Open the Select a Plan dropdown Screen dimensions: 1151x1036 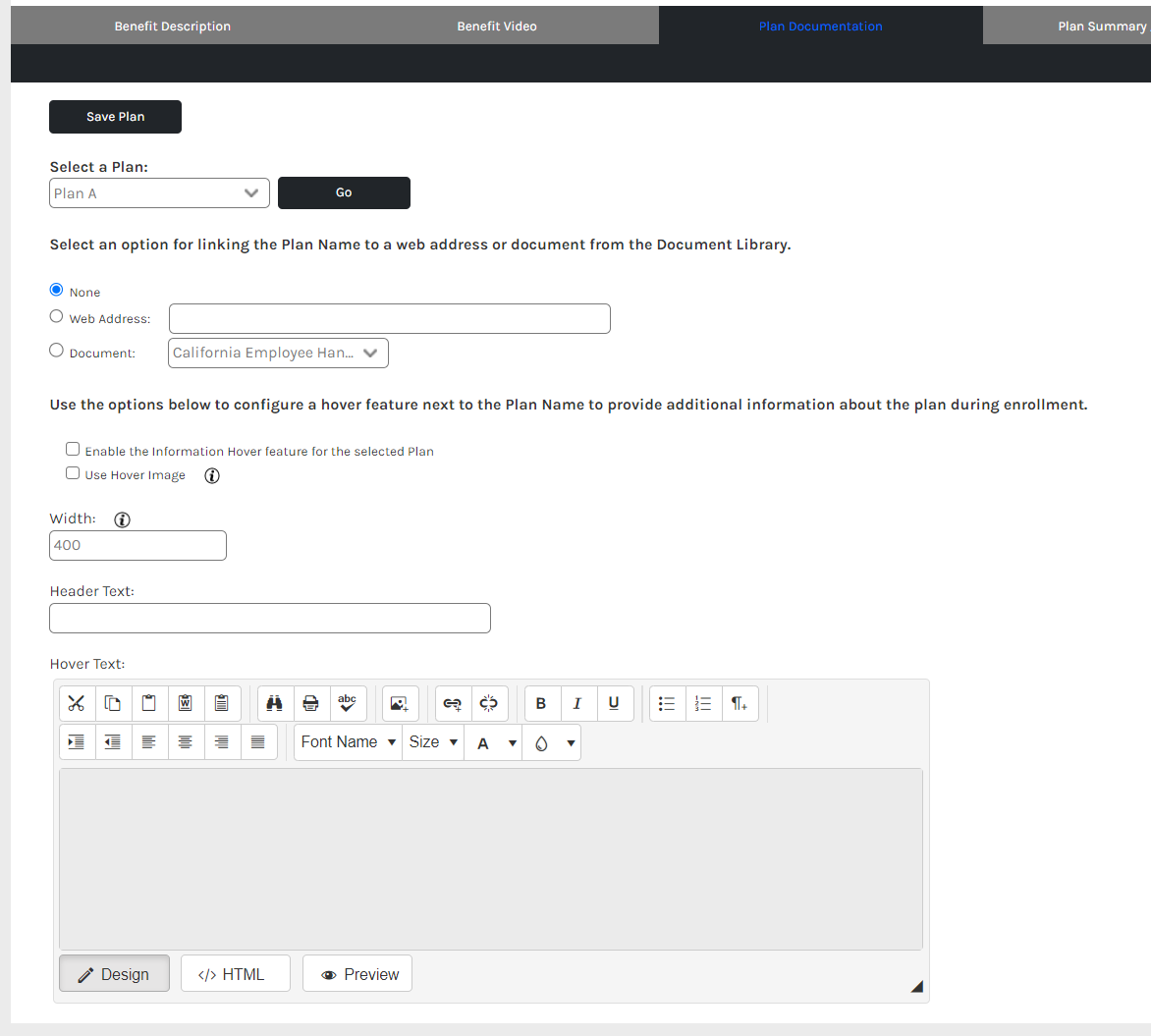pos(159,193)
